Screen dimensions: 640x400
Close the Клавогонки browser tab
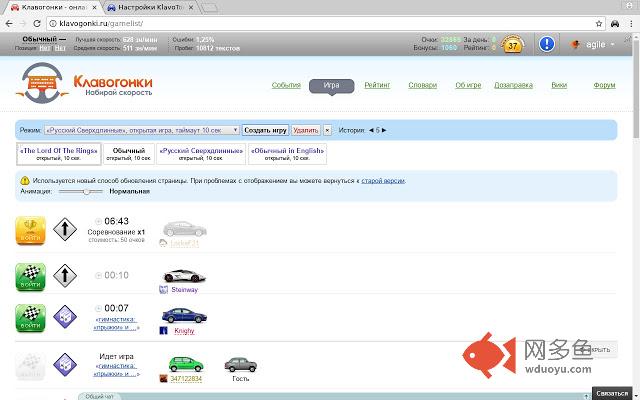point(95,7)
